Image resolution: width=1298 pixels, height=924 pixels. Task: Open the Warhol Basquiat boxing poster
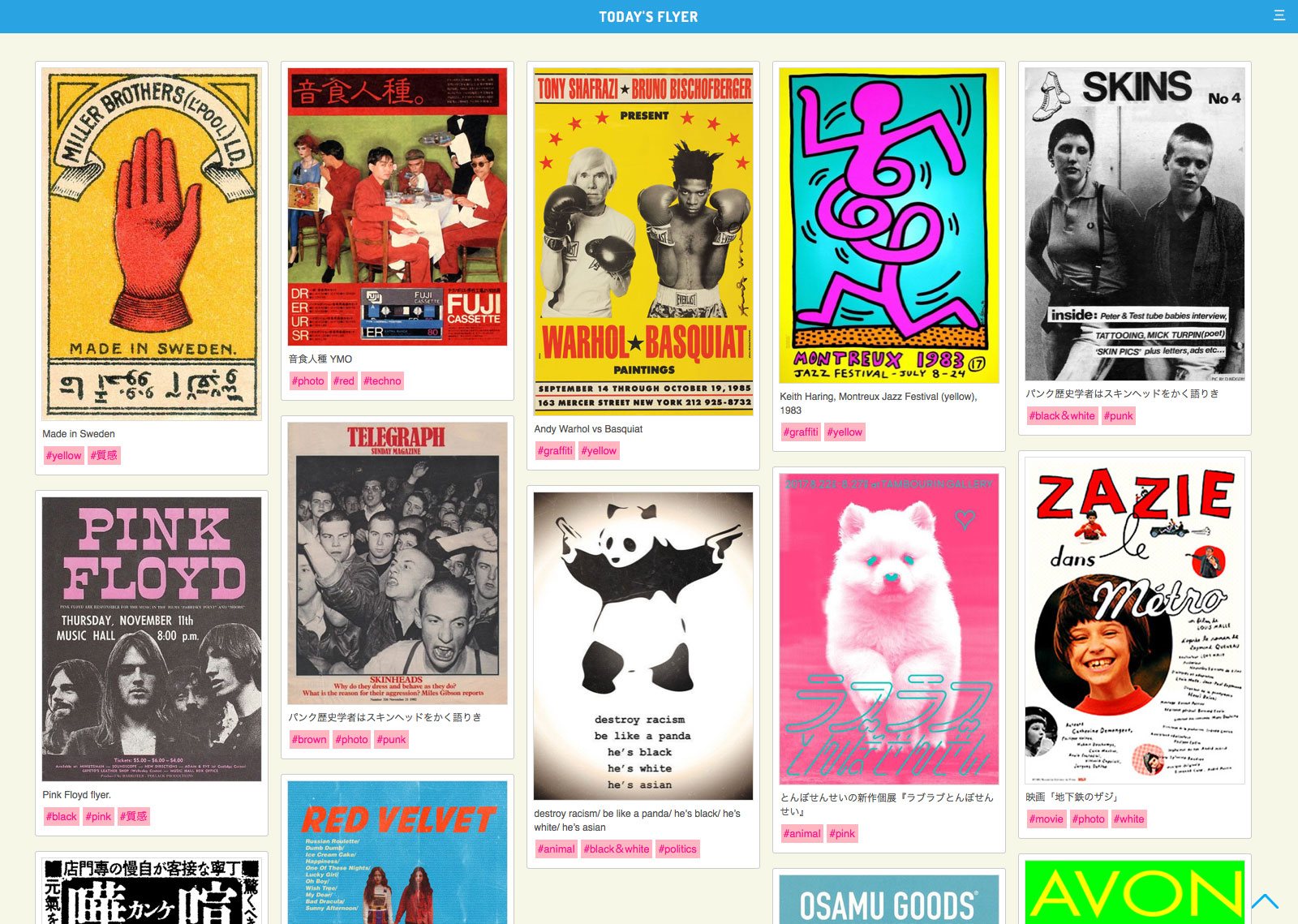[x=643, y=242]
